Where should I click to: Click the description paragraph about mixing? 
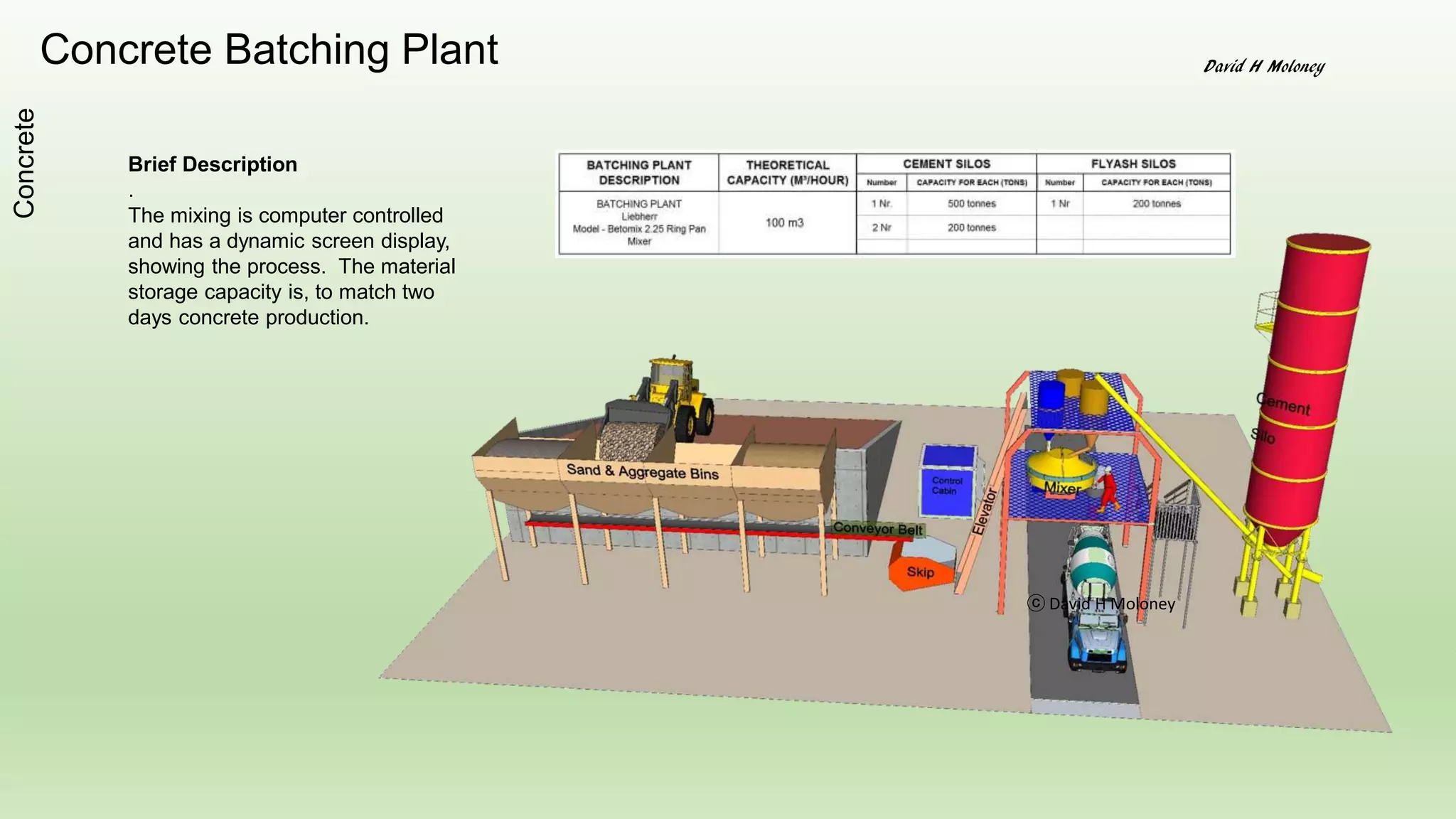click(x=291, y=267)
